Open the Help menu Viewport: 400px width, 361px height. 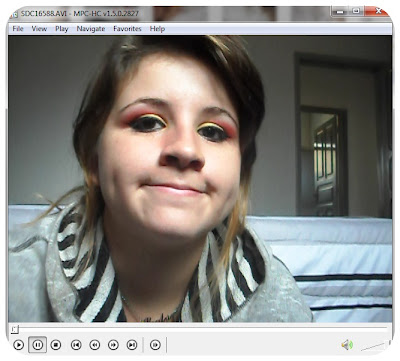157,29
